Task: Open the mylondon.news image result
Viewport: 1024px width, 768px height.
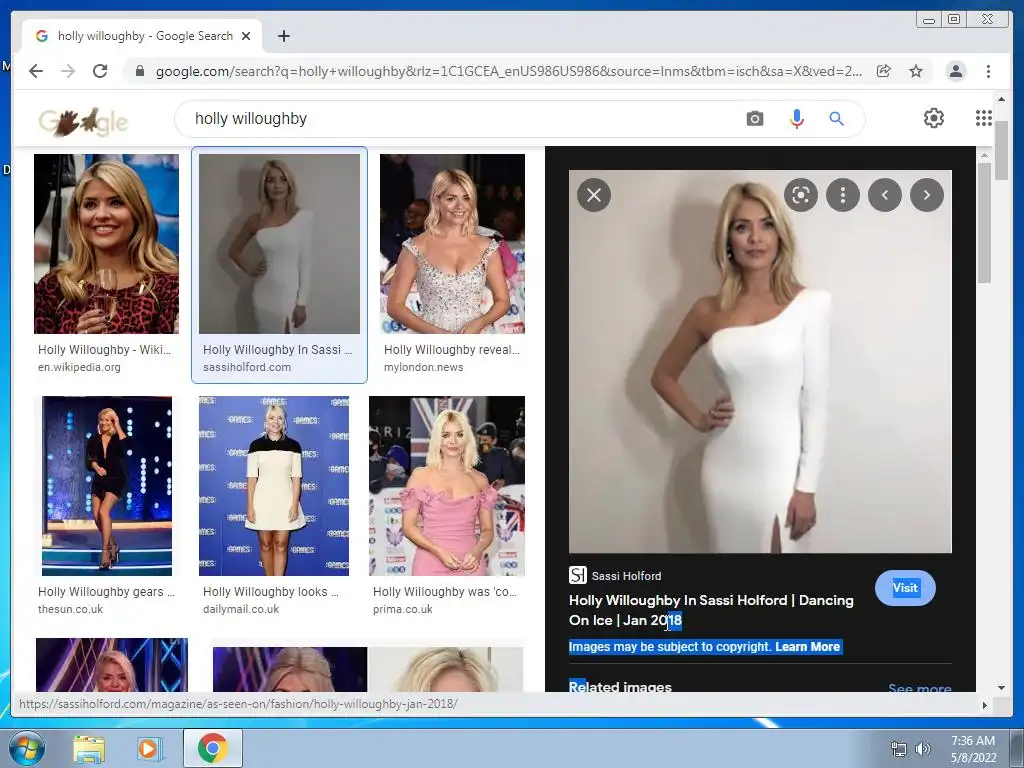Action: (x=453, y=244)
